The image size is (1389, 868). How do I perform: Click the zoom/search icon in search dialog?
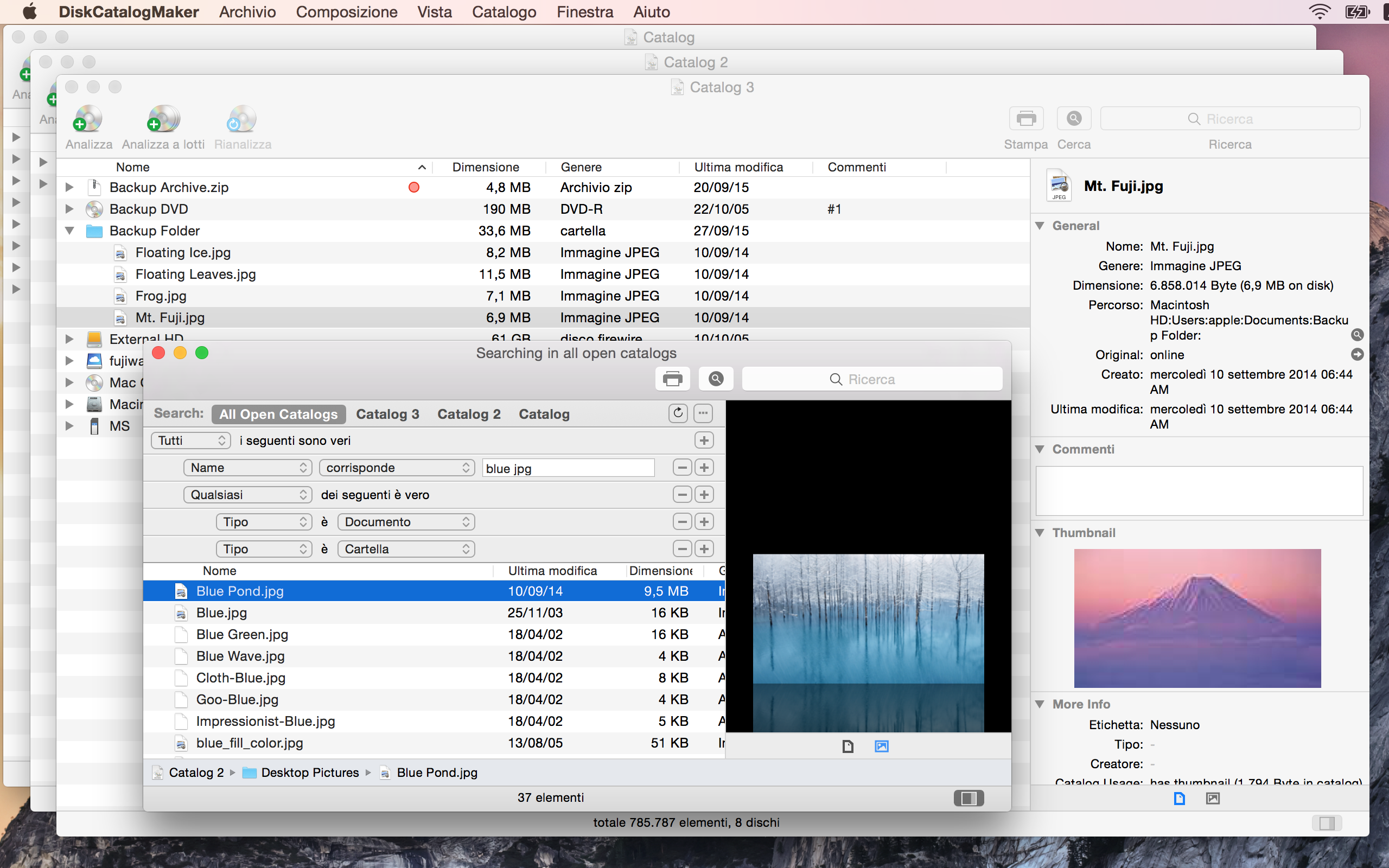[x=717, y=378]
